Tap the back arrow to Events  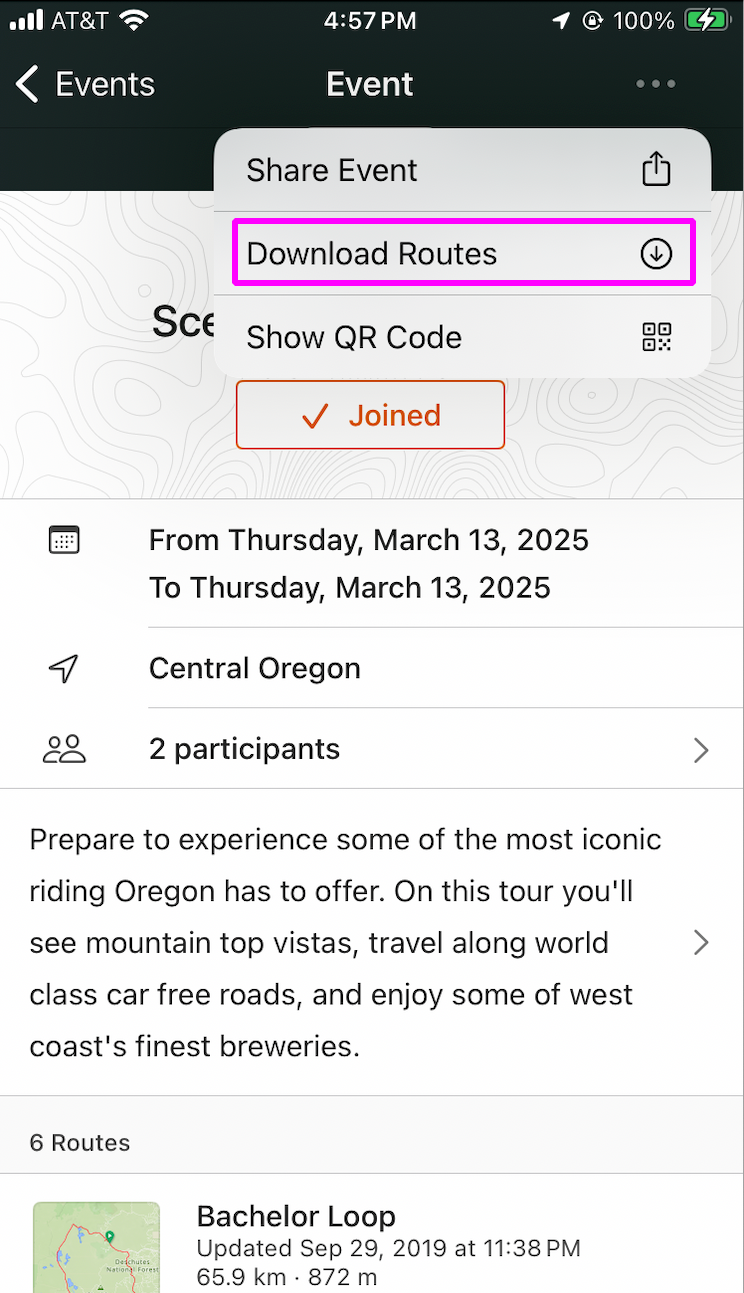coord(28,84)
